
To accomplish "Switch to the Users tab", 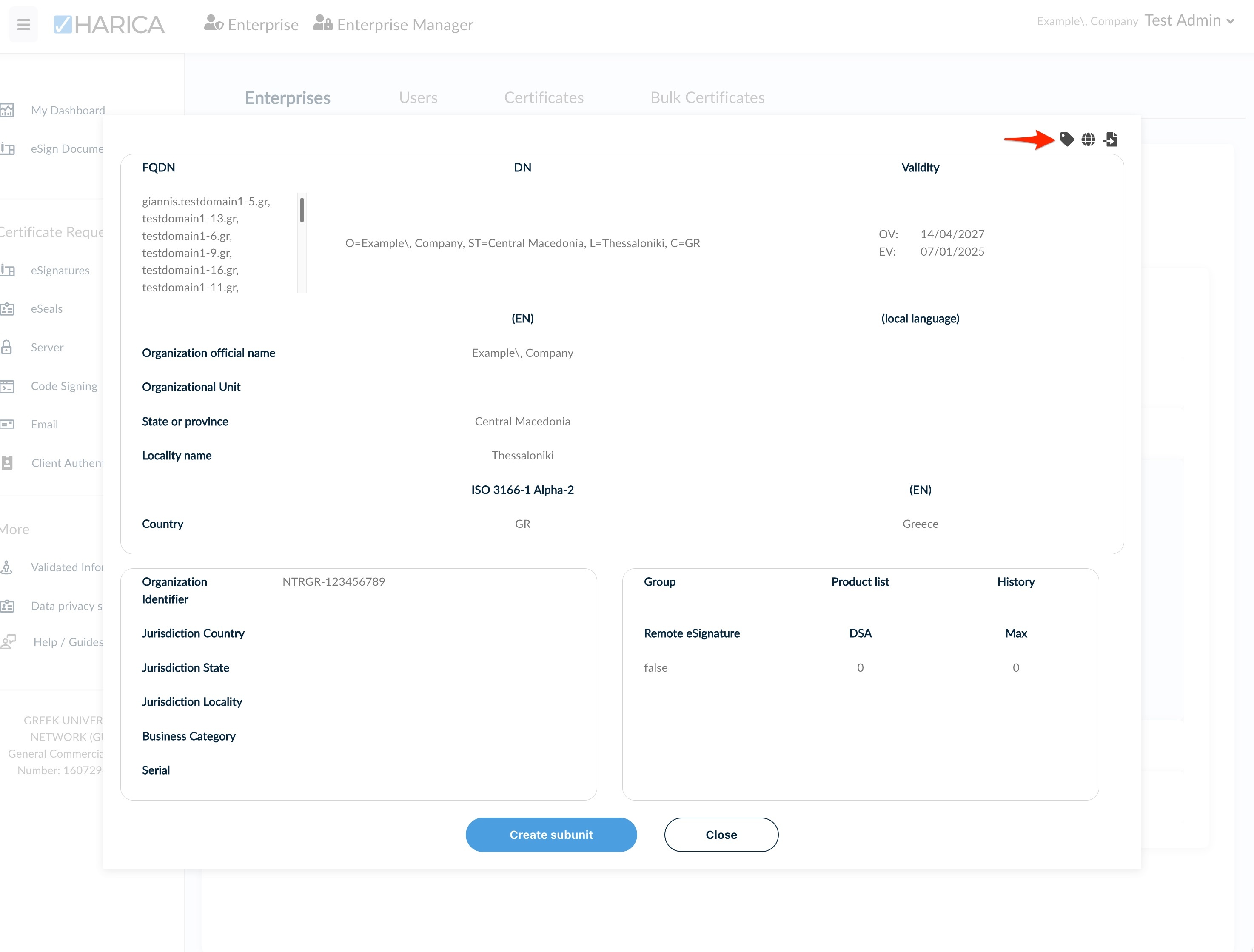I will point(418,97).
